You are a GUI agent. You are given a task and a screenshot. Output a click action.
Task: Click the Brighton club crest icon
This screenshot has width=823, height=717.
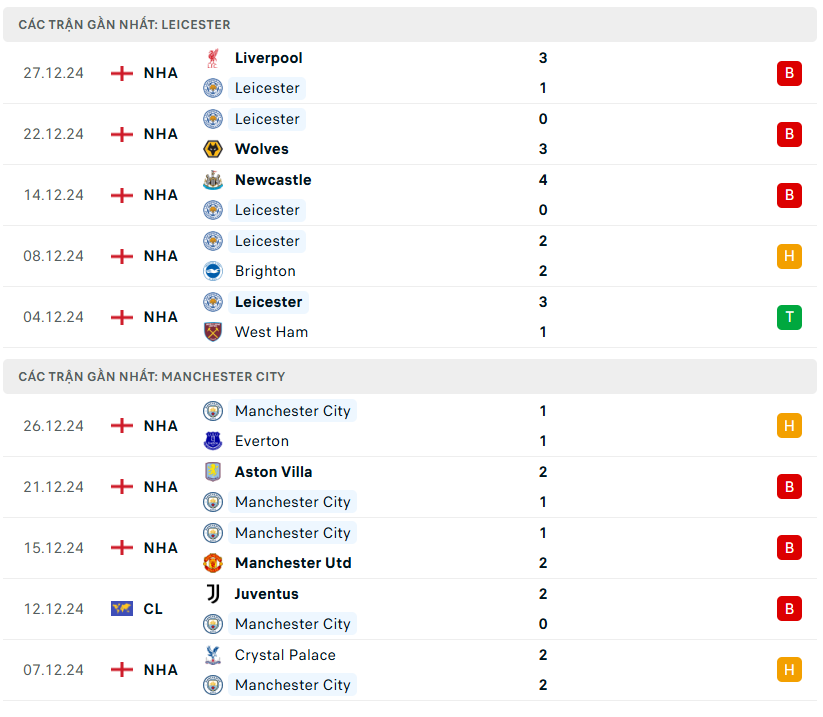(212, 271)
